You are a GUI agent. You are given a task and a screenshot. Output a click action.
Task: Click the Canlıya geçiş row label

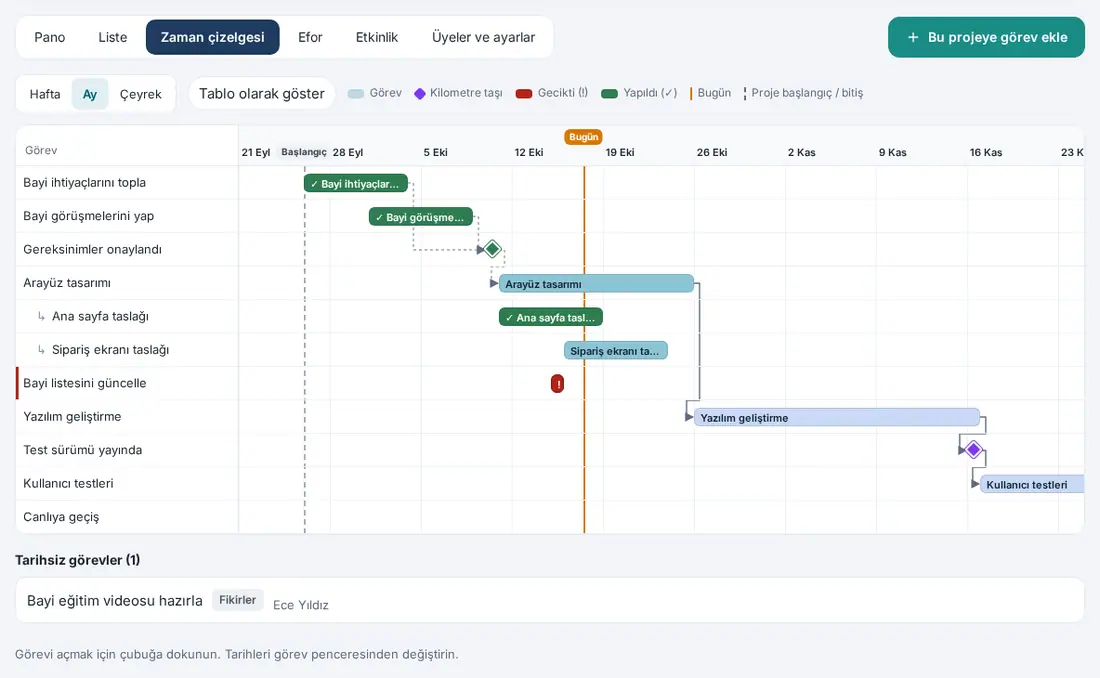coord(61,517)
